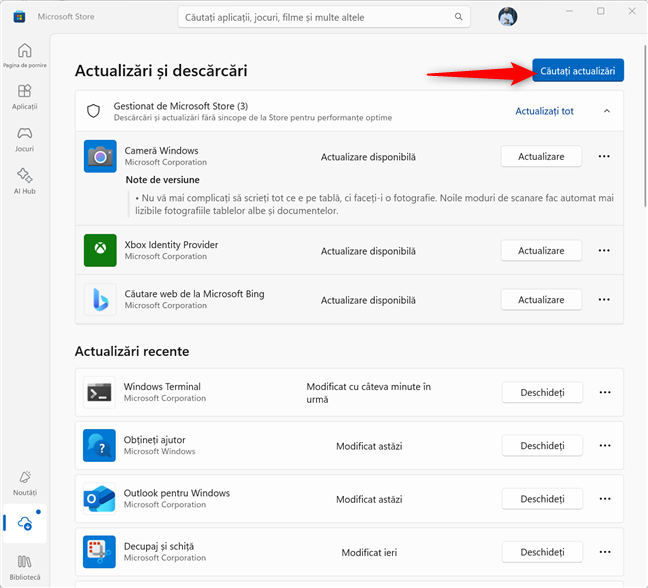Image resolution: width=648 pixels, height=588 pixels.
Task: Collapse the Gestionat de Microsoft Store section
Action: click(606, 111)
